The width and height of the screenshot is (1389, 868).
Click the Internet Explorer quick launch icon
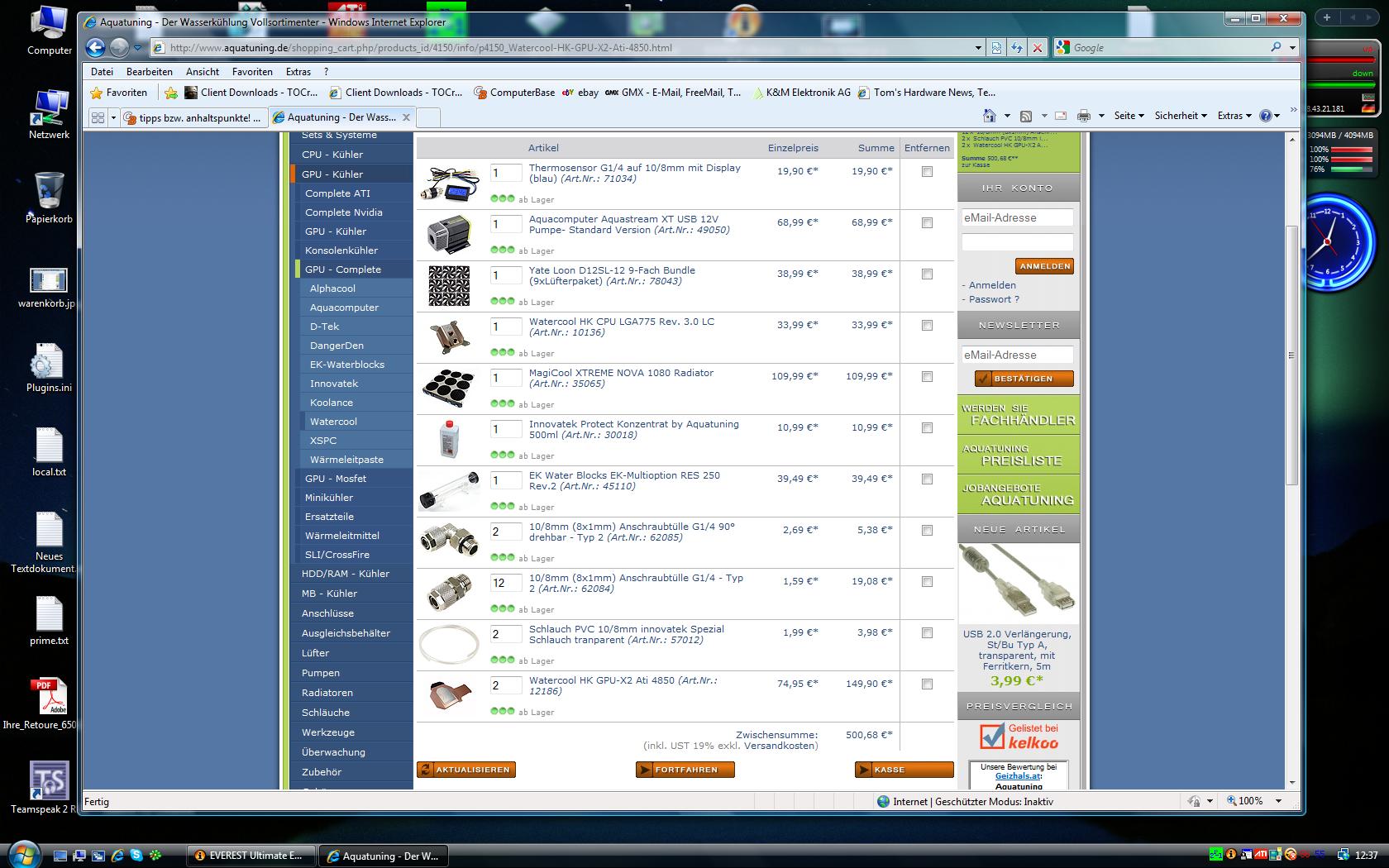pos(117,856)
